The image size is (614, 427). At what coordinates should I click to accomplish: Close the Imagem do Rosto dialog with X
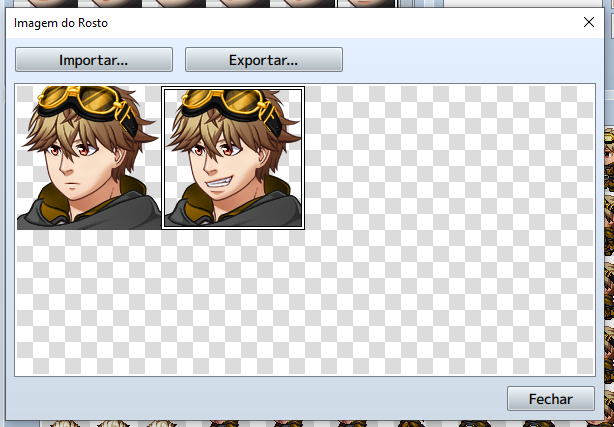(x=588, y=21)
